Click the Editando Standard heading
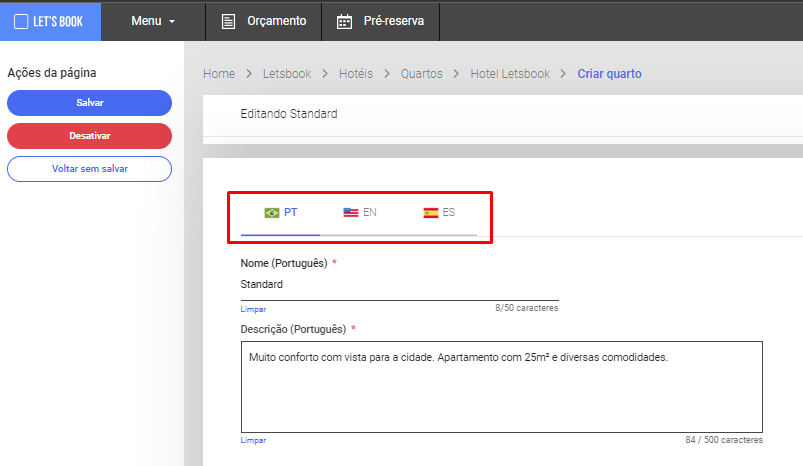 289,114
